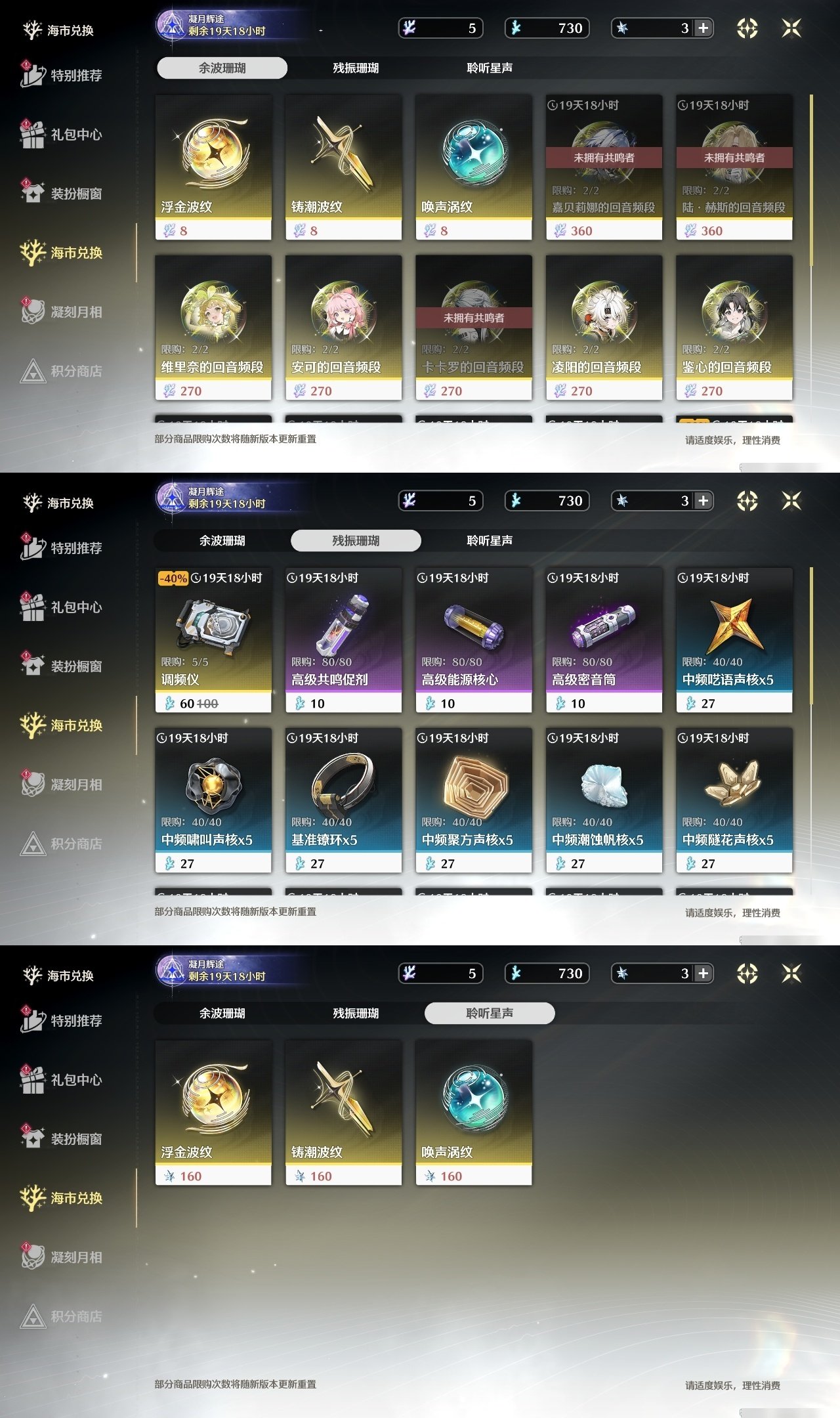Image resolution: width=840 pixels, height=1418 pixels.
Task: Select the 基准镣环x5 ring item
Action: coord(343,801)
